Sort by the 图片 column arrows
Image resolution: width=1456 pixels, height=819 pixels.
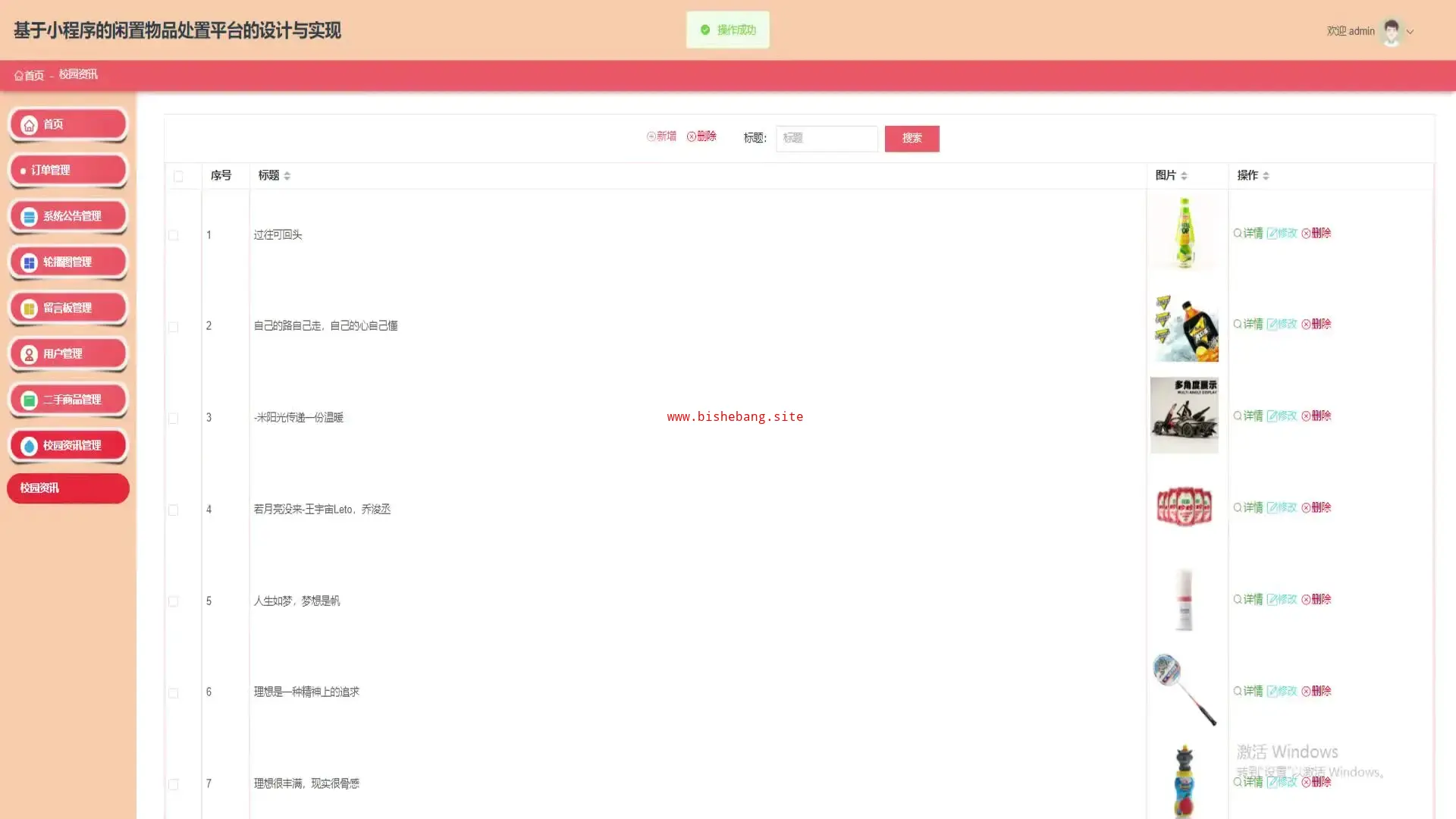[1184, 176]
